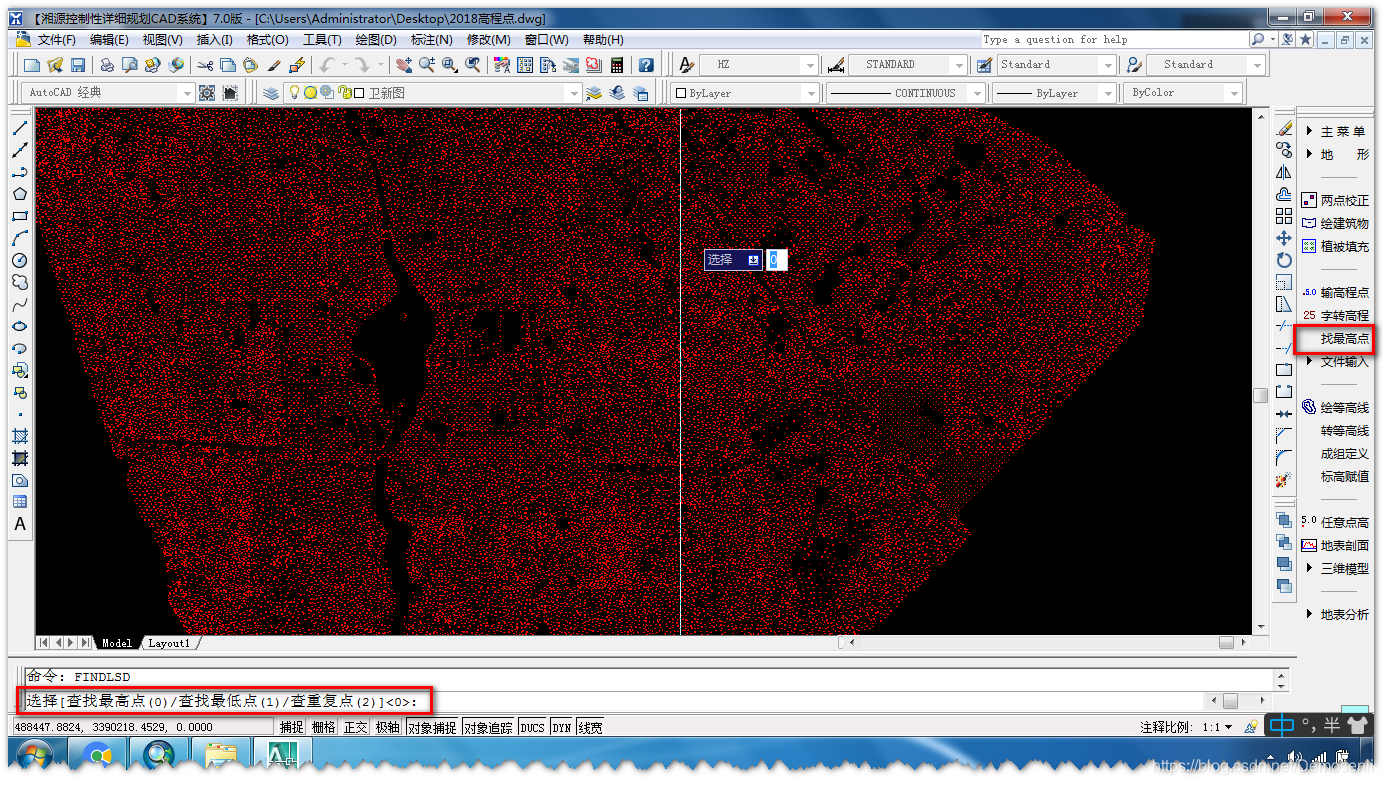1383x785 pixels.
Task: Click the Text Style icon beside HZ
Action: [x=686, y=65]
